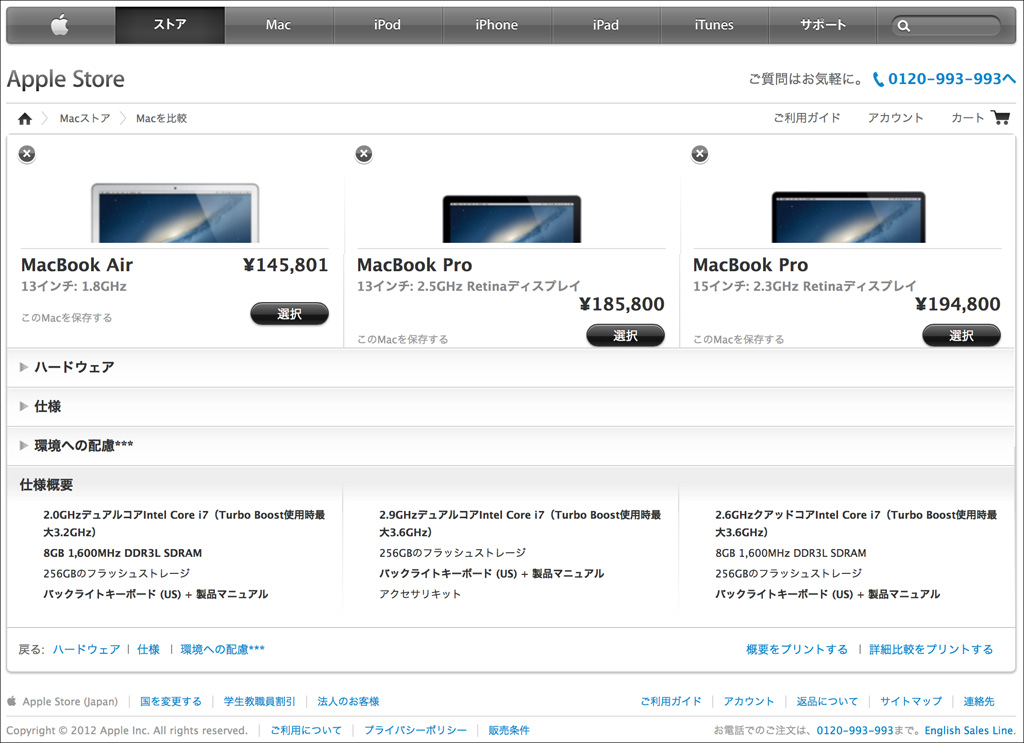Image resolution: width=1024 pixels, height=743 pixels.
Task: Open the iPod tab
Action: pyautogui.click(x=388, y=25)
